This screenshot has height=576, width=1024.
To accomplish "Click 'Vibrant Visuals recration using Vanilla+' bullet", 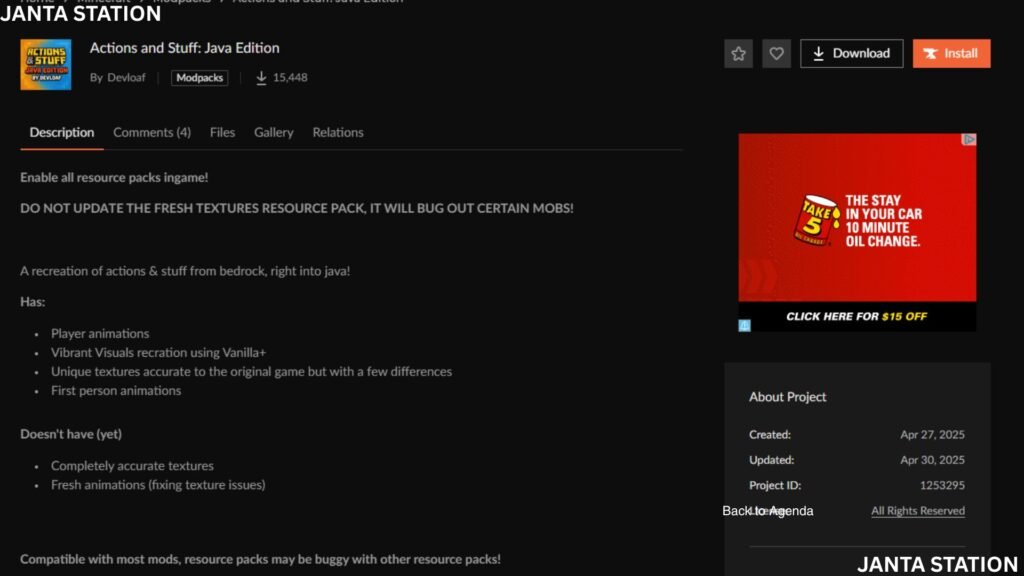I will tap(158, 353).
